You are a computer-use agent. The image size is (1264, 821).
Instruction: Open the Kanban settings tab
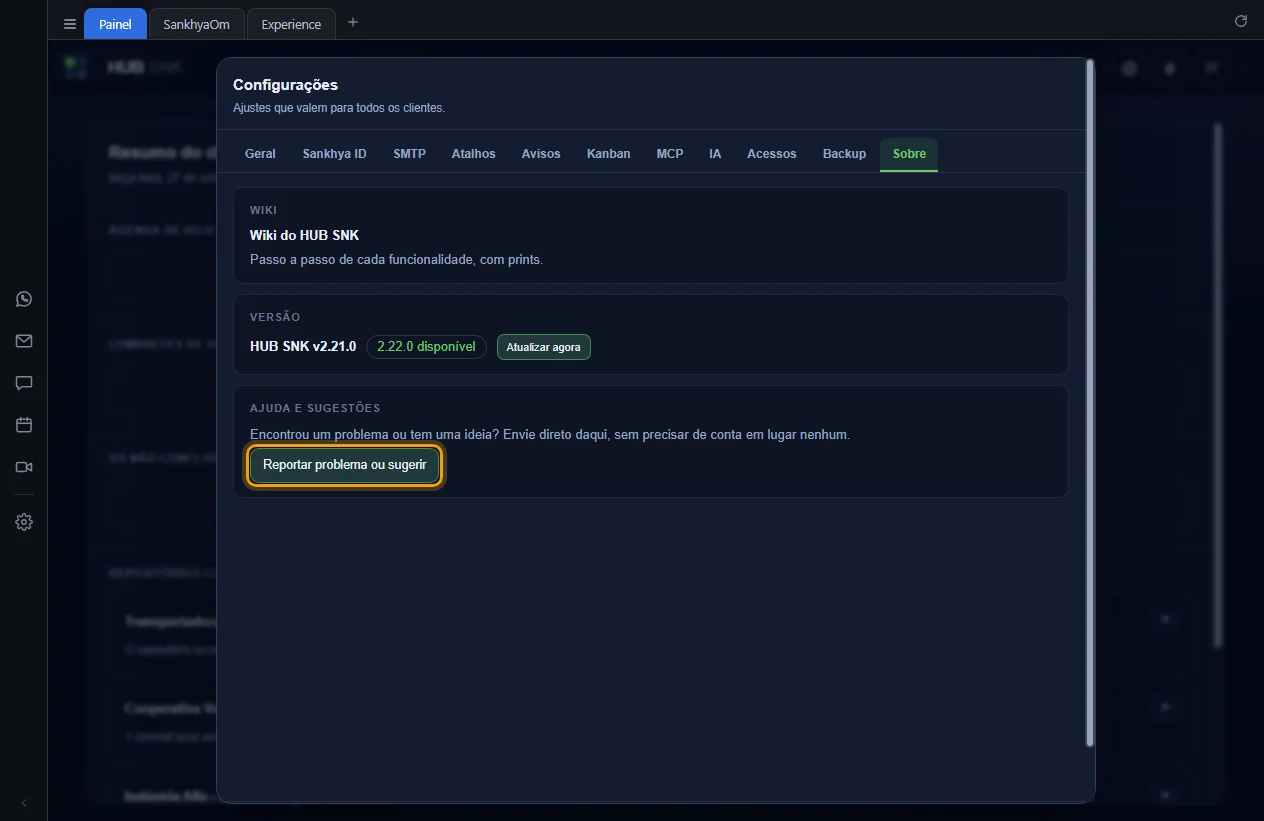(x=608, y=154)
